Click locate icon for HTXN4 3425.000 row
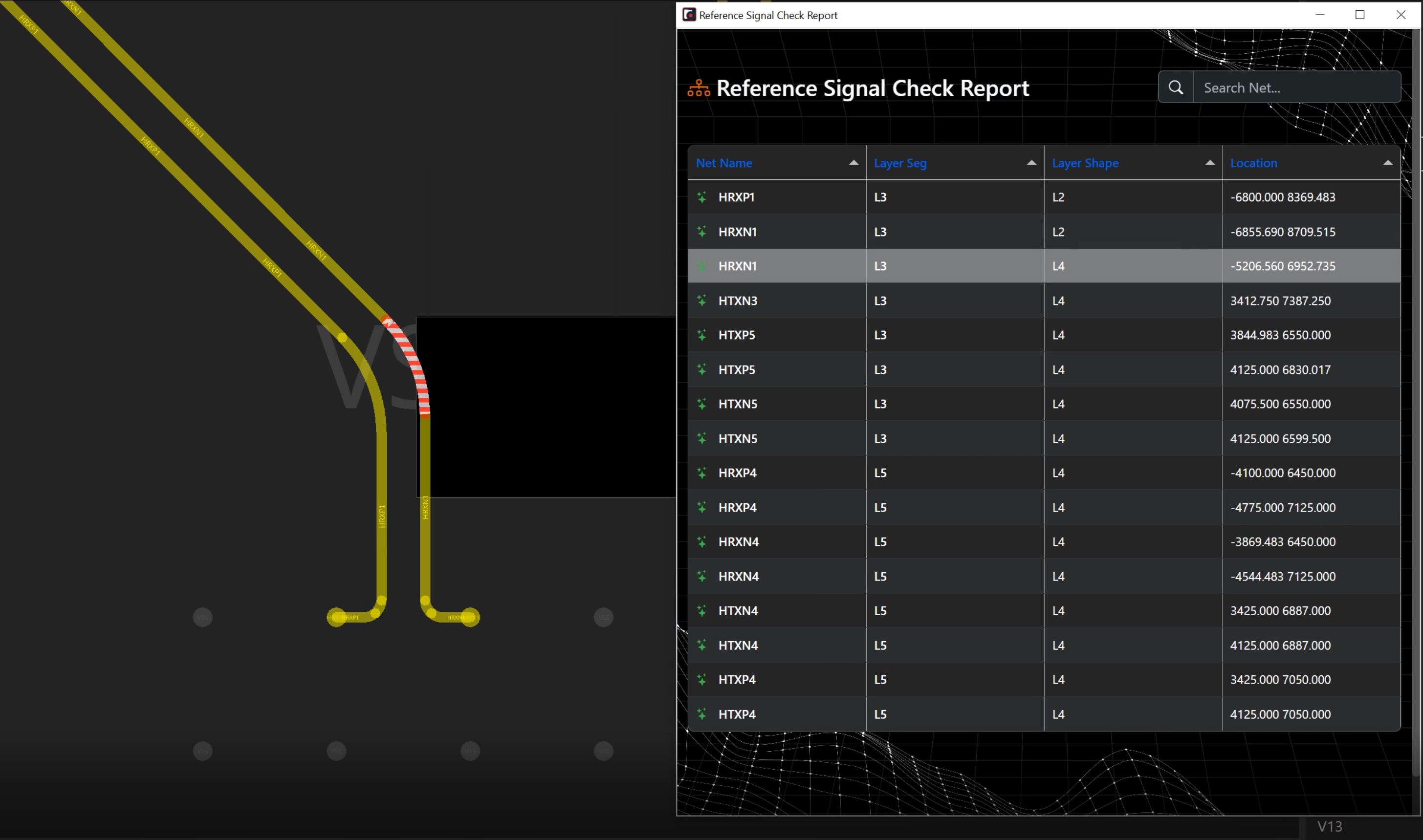Image resolution: width=1423 pixels, height=840 pixels. [702, 611]
